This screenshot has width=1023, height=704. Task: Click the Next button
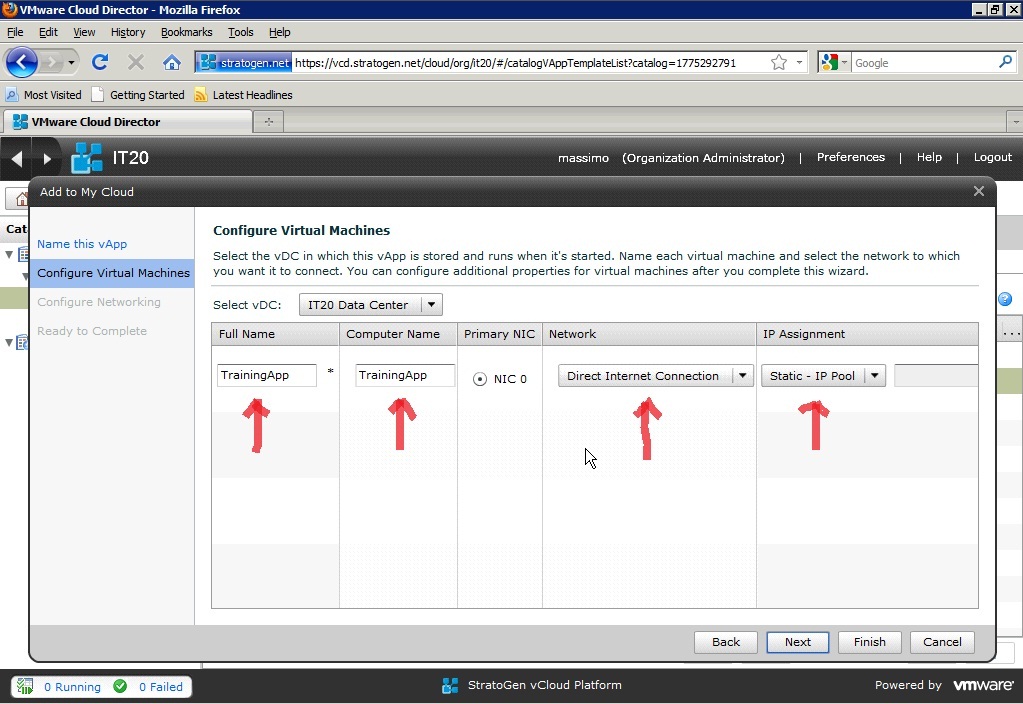[x=798, y=642]
